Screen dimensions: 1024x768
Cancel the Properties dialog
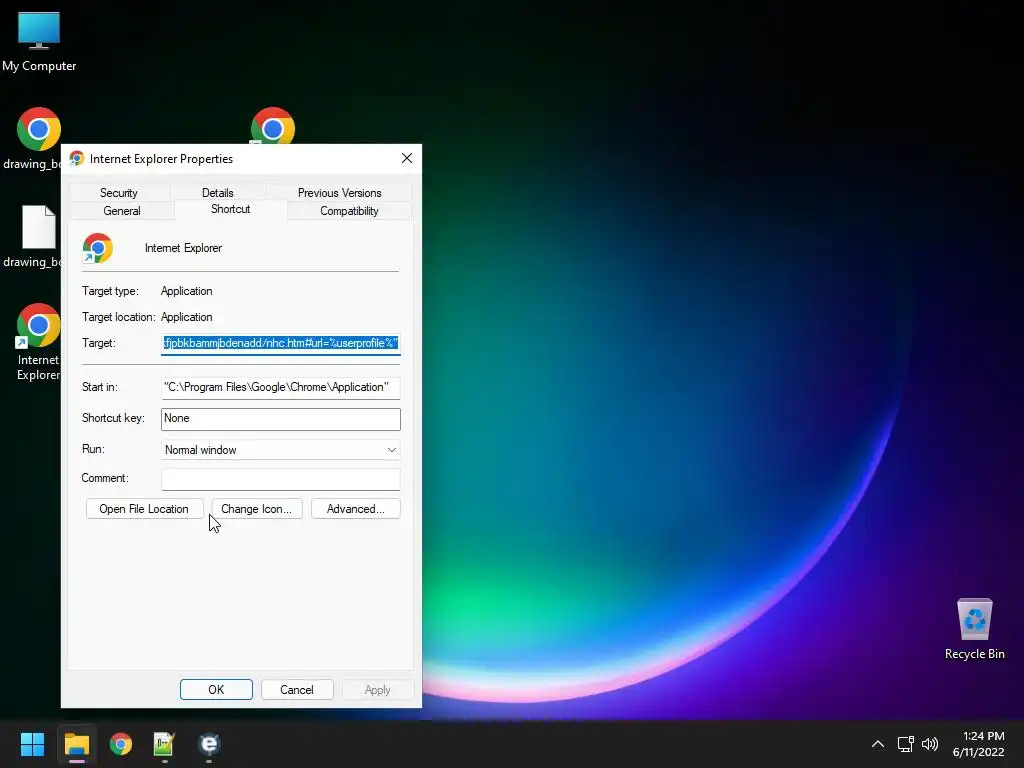(x=297, y=690)
